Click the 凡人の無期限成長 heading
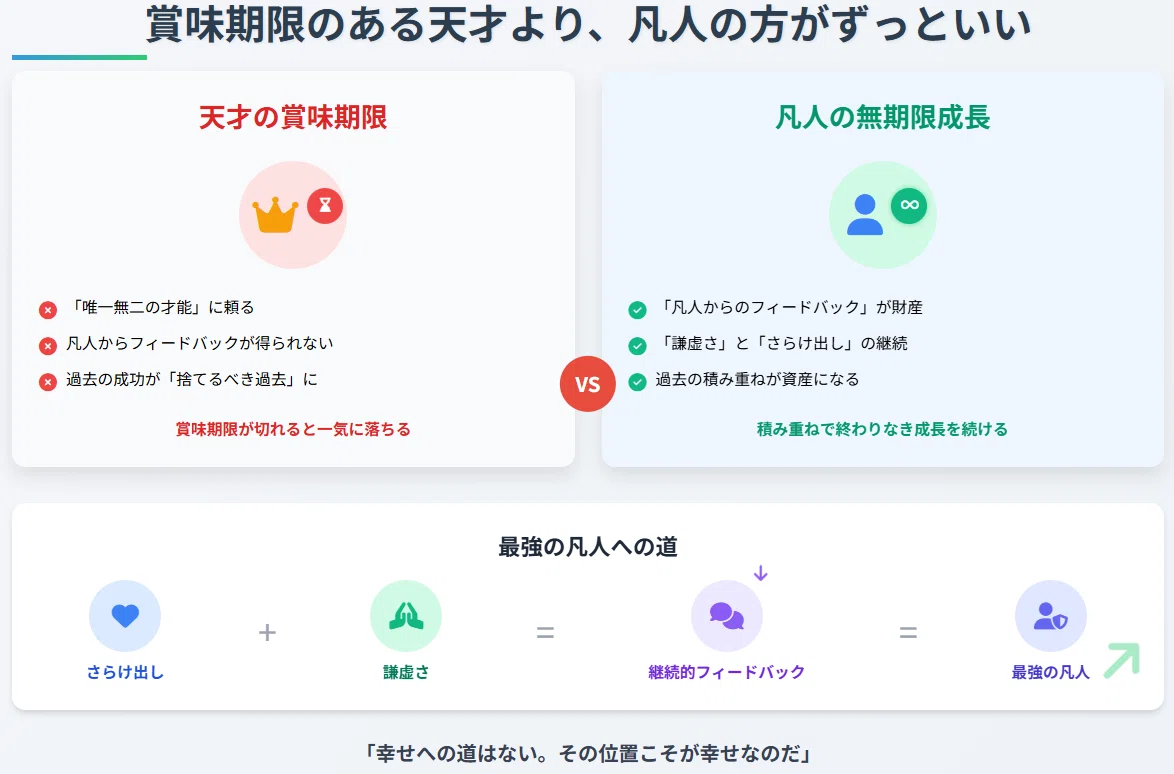Screen dimensions: 1174x774 (x=883, y=118)
